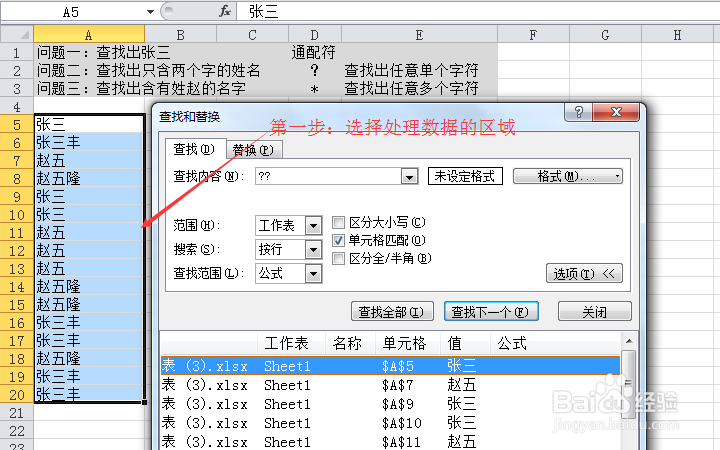Expand the 格式 button's arrow menu
The height and width of the screenshot is (450, 720).
click(x=618, y=176)
